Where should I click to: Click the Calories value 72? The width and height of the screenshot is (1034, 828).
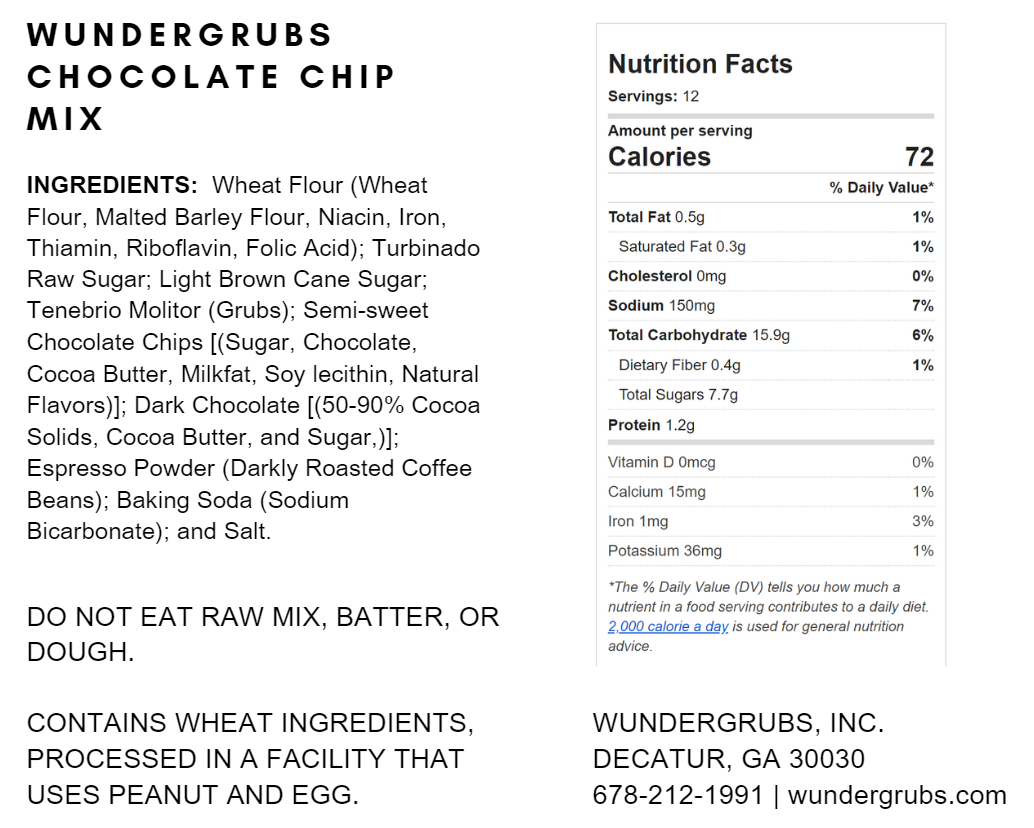pyautogui.click(x=919, y=157)
